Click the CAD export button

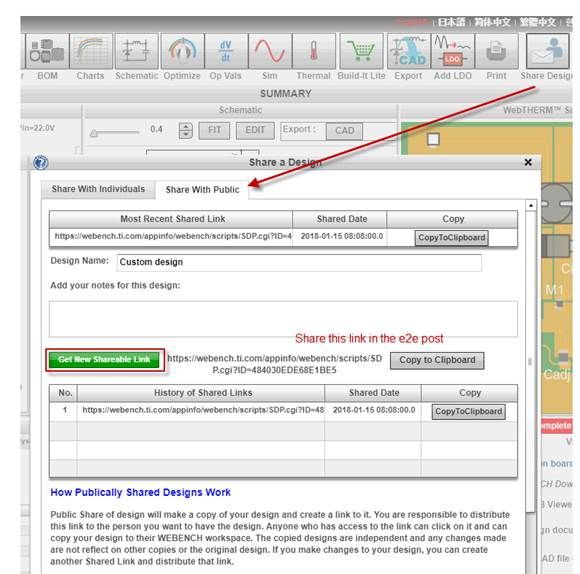pyautogui.click(x=344, y=131)
